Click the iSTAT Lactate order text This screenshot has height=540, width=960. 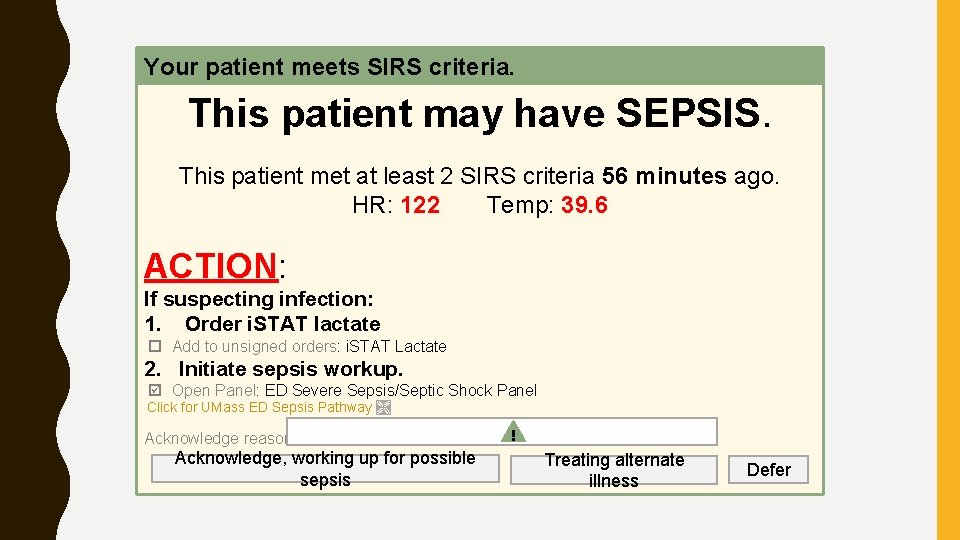click(x=396, y=346)
